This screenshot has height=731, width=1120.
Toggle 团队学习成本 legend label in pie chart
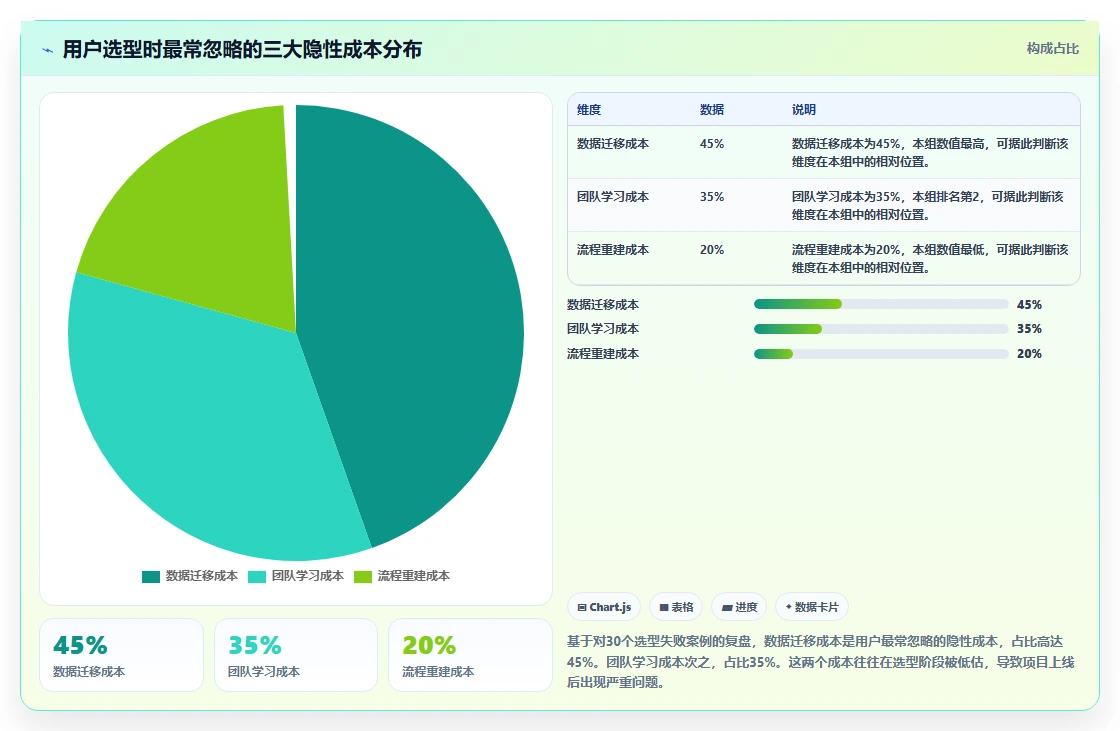[x=307, y=576]
